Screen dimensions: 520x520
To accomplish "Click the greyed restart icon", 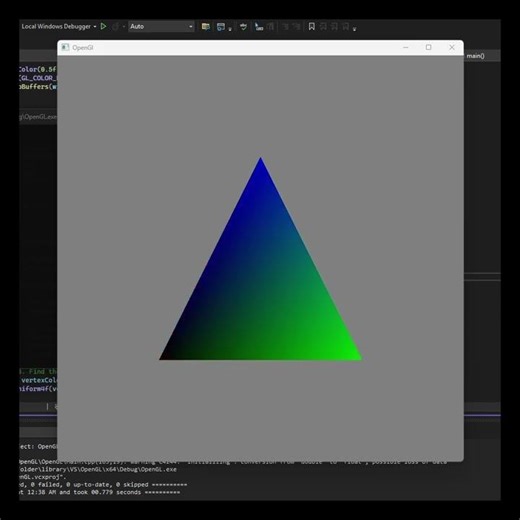I will click(116, 26).
